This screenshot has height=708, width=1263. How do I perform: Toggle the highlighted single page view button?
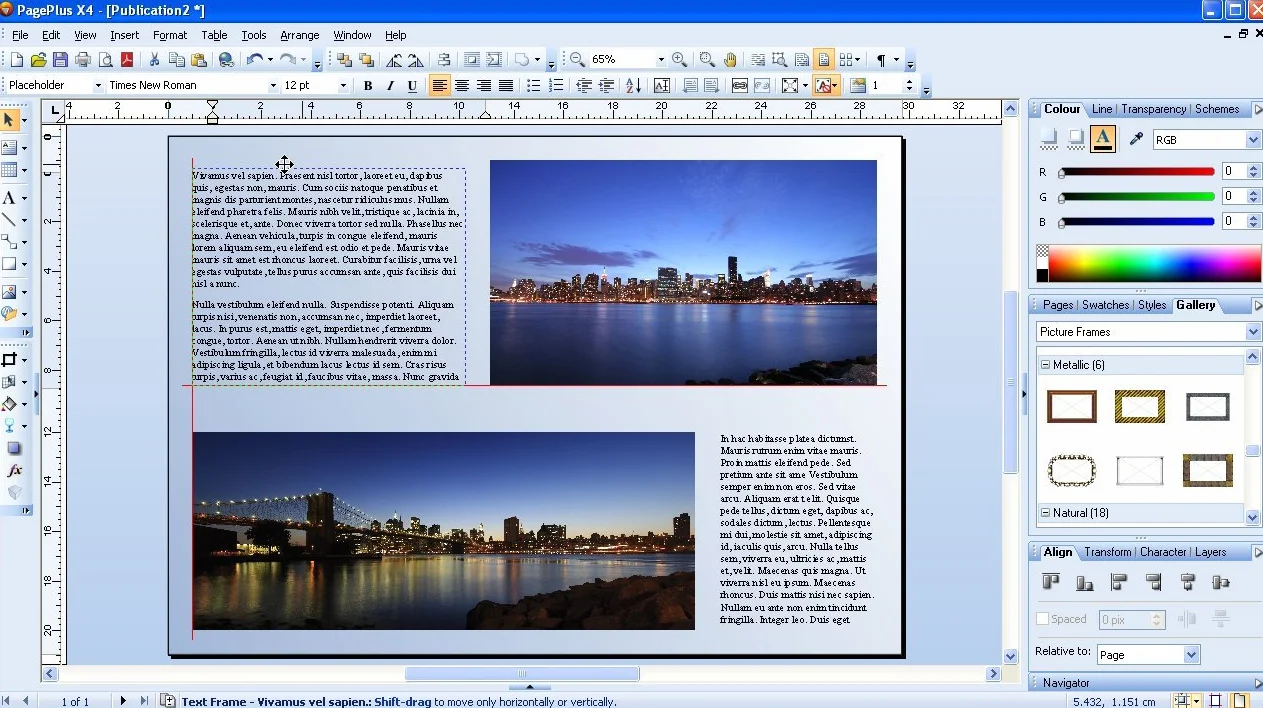pos(823,60)
